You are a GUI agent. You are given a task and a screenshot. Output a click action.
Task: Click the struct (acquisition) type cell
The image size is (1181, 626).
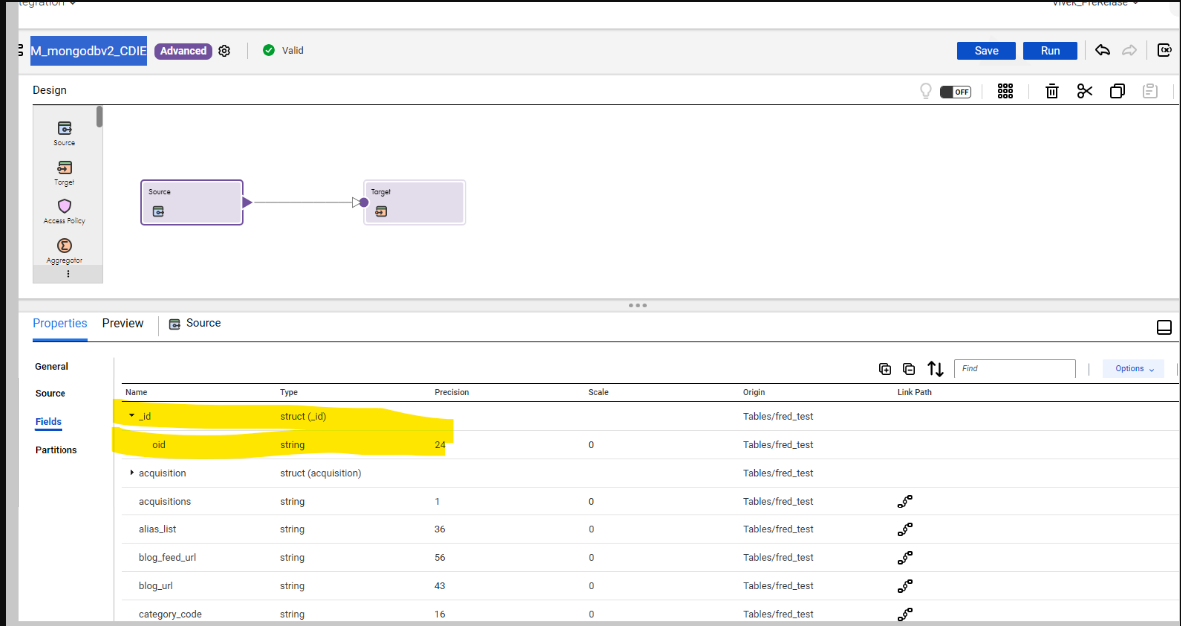click(321, 473)
